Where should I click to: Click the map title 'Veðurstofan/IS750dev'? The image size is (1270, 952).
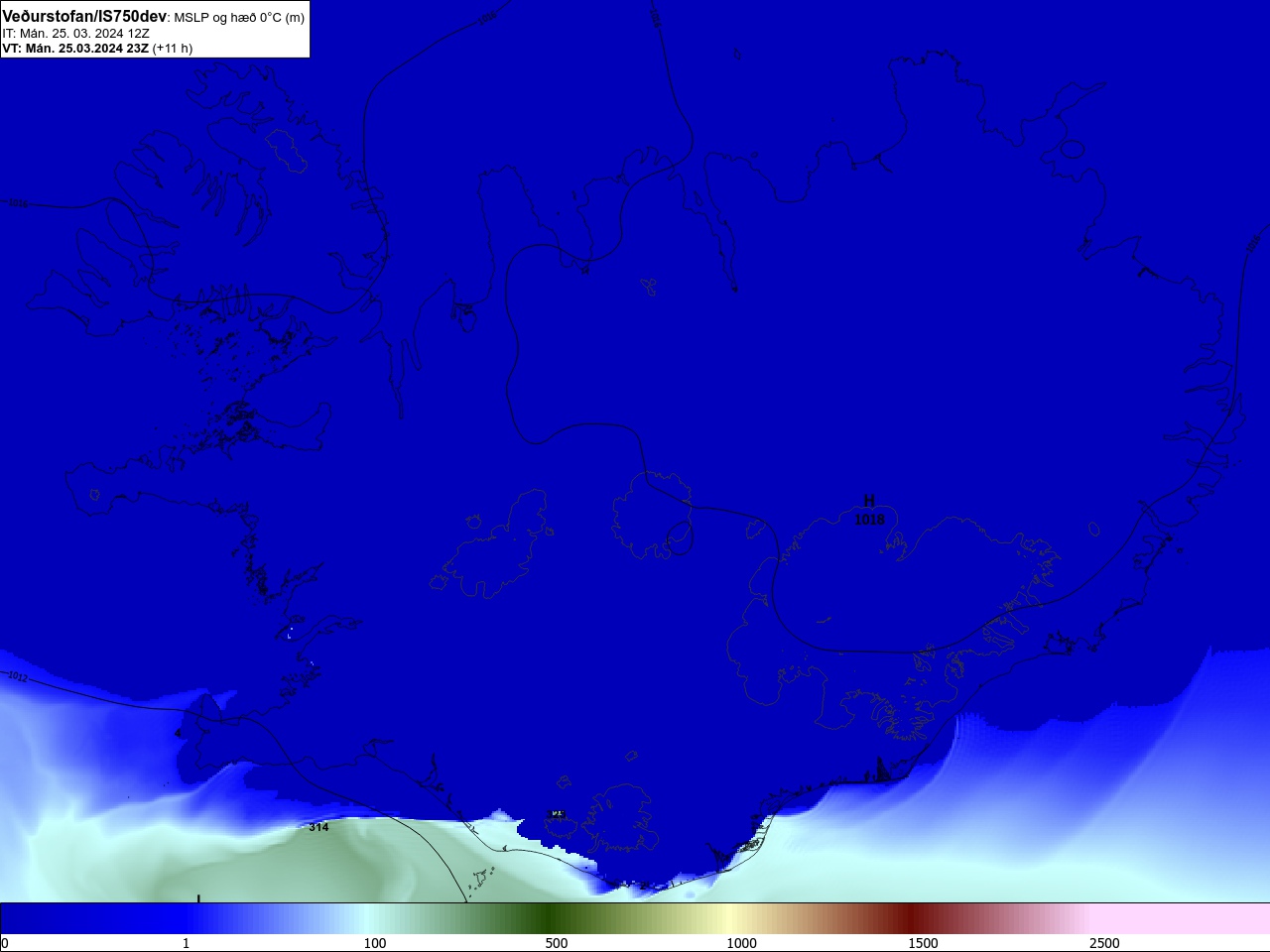(x=84, y=17)
